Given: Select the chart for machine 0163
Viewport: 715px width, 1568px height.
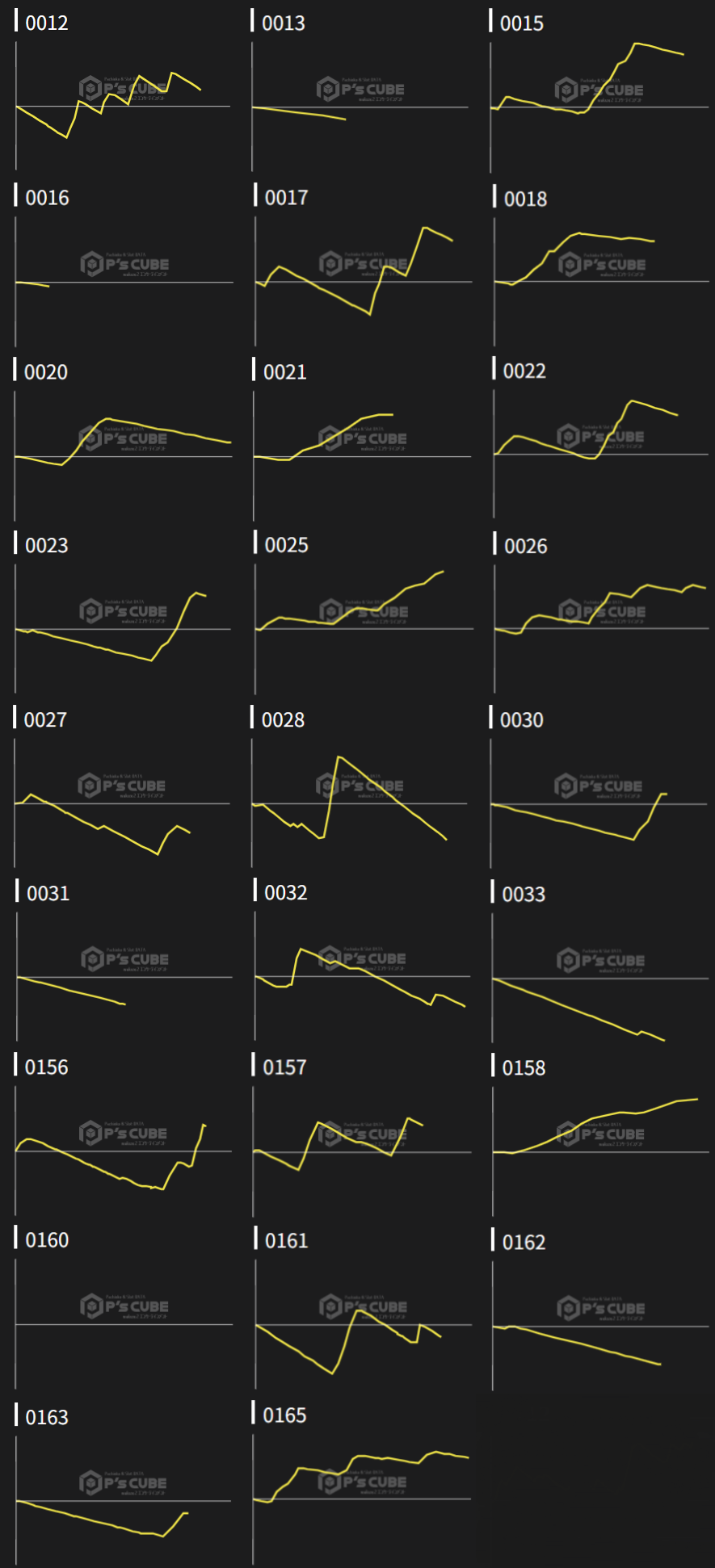Looking at the screenshot, I should click(x=123, y=1500).
